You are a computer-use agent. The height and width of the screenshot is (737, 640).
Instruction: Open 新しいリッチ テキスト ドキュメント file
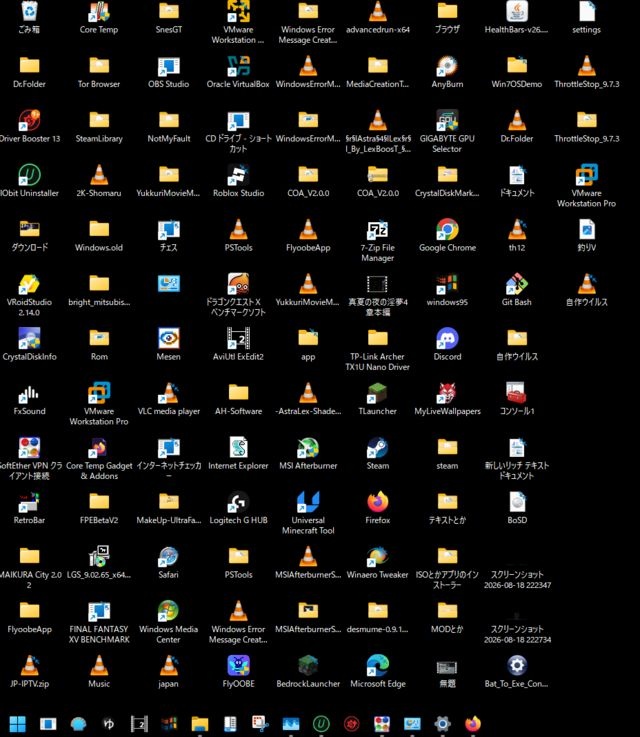[517, 447]
